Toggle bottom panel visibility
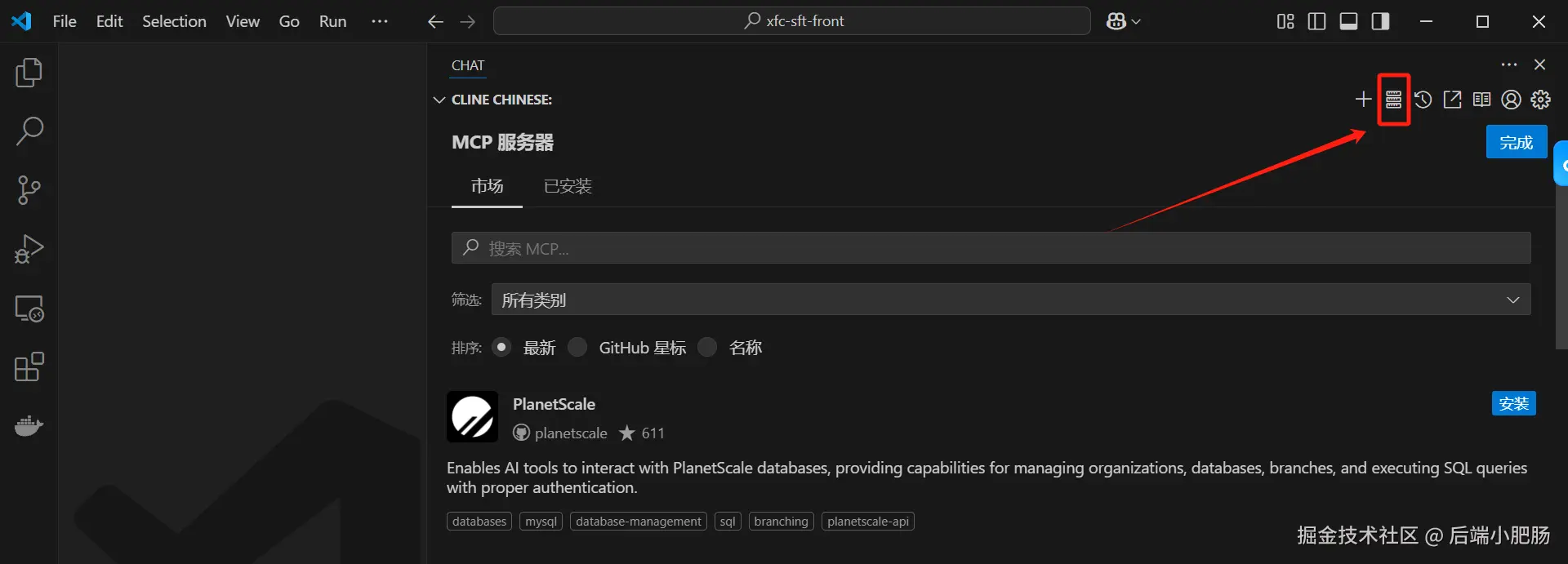 click(x=1348, y=21)
